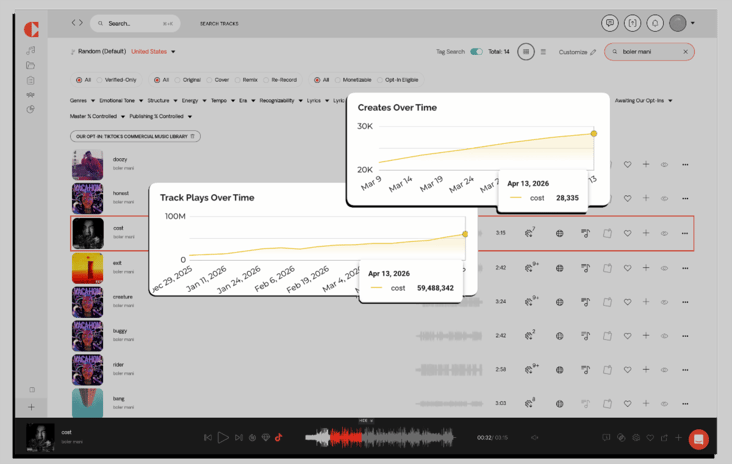This screenshot has width=732, height=464.
Task: Select the compact list view icon
Action: 543,52
